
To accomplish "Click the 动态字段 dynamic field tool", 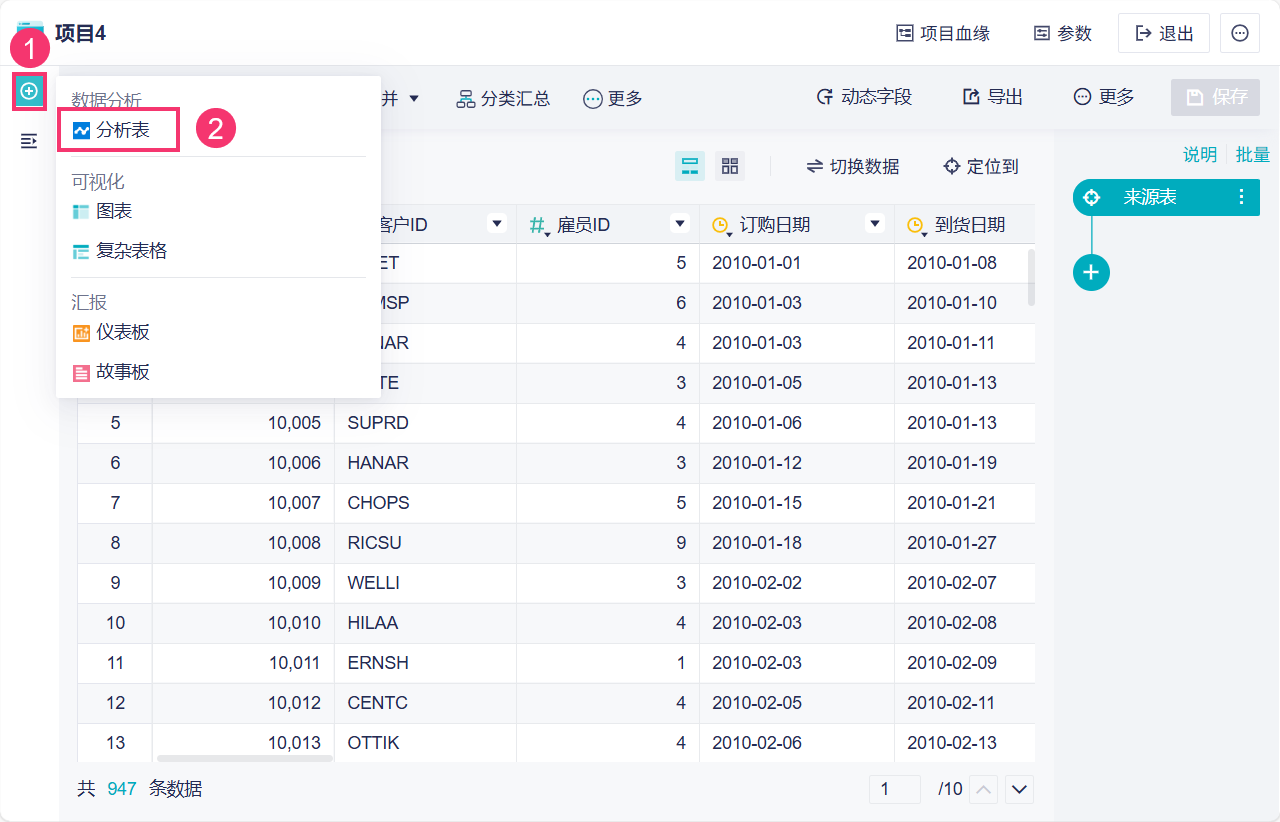I will pos(864,97).
